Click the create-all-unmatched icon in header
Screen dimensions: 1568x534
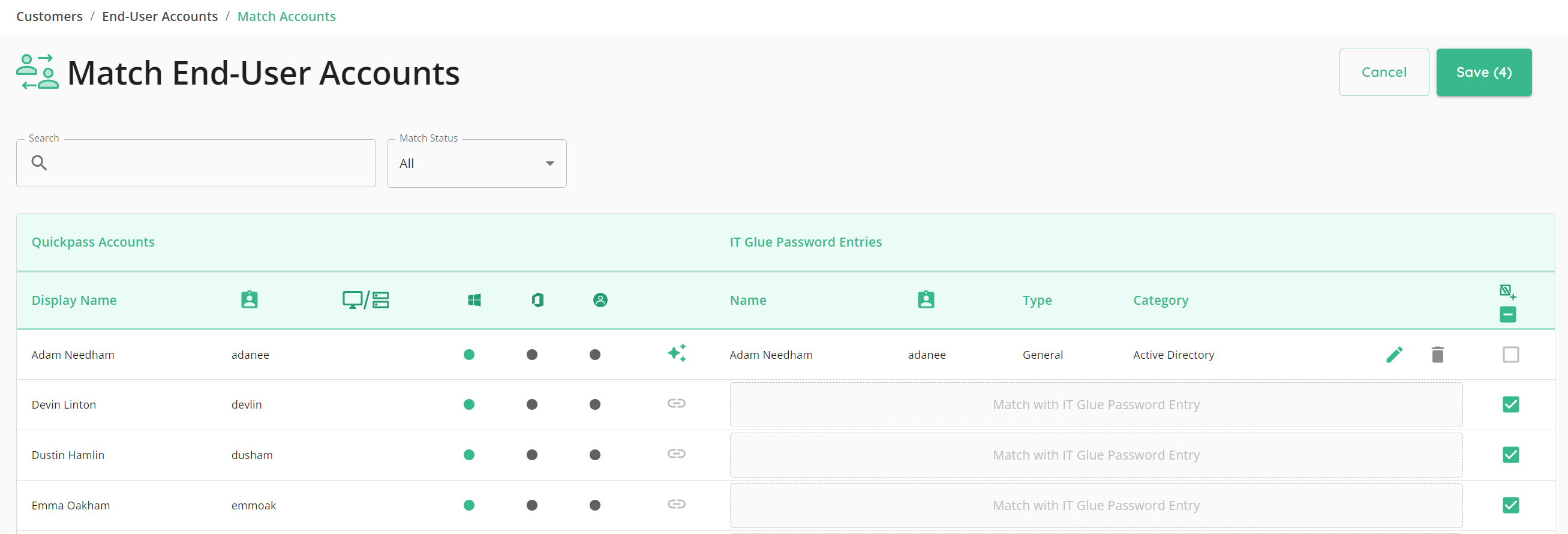(1508, 292)
